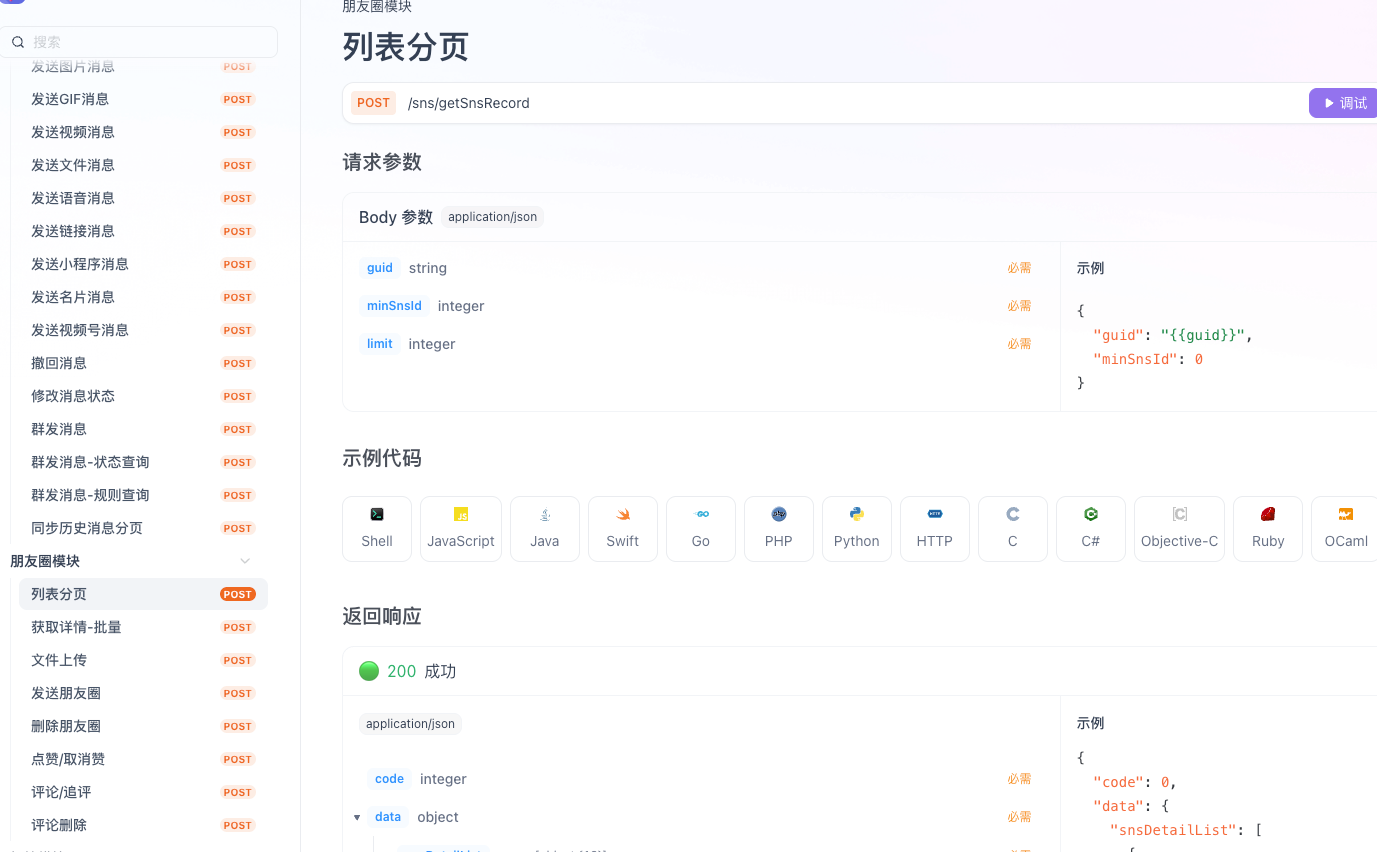The height and width of the screenshot is (852, 1377).
Task: Select the JavaScript code sample icon
Action: point(460,528)
